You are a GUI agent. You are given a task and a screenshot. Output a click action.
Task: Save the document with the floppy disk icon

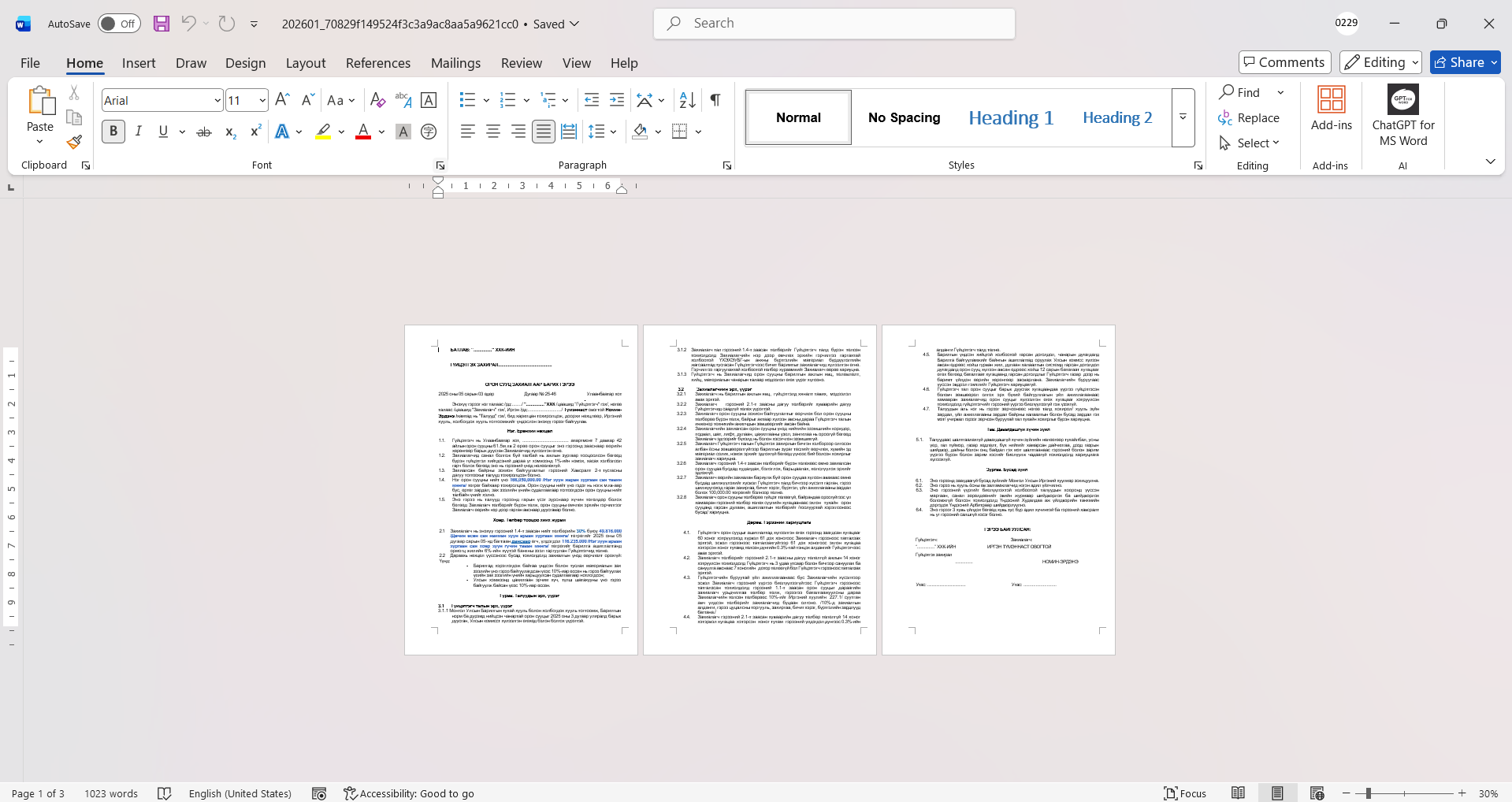162,24
